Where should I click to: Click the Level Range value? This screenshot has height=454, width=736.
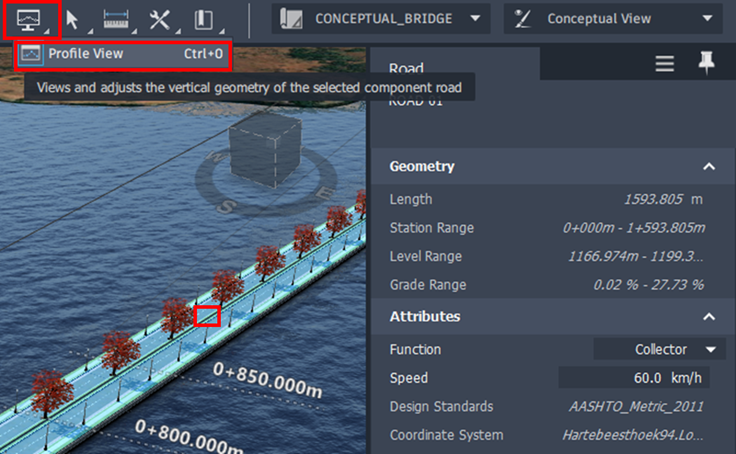(x=636, y=256)
